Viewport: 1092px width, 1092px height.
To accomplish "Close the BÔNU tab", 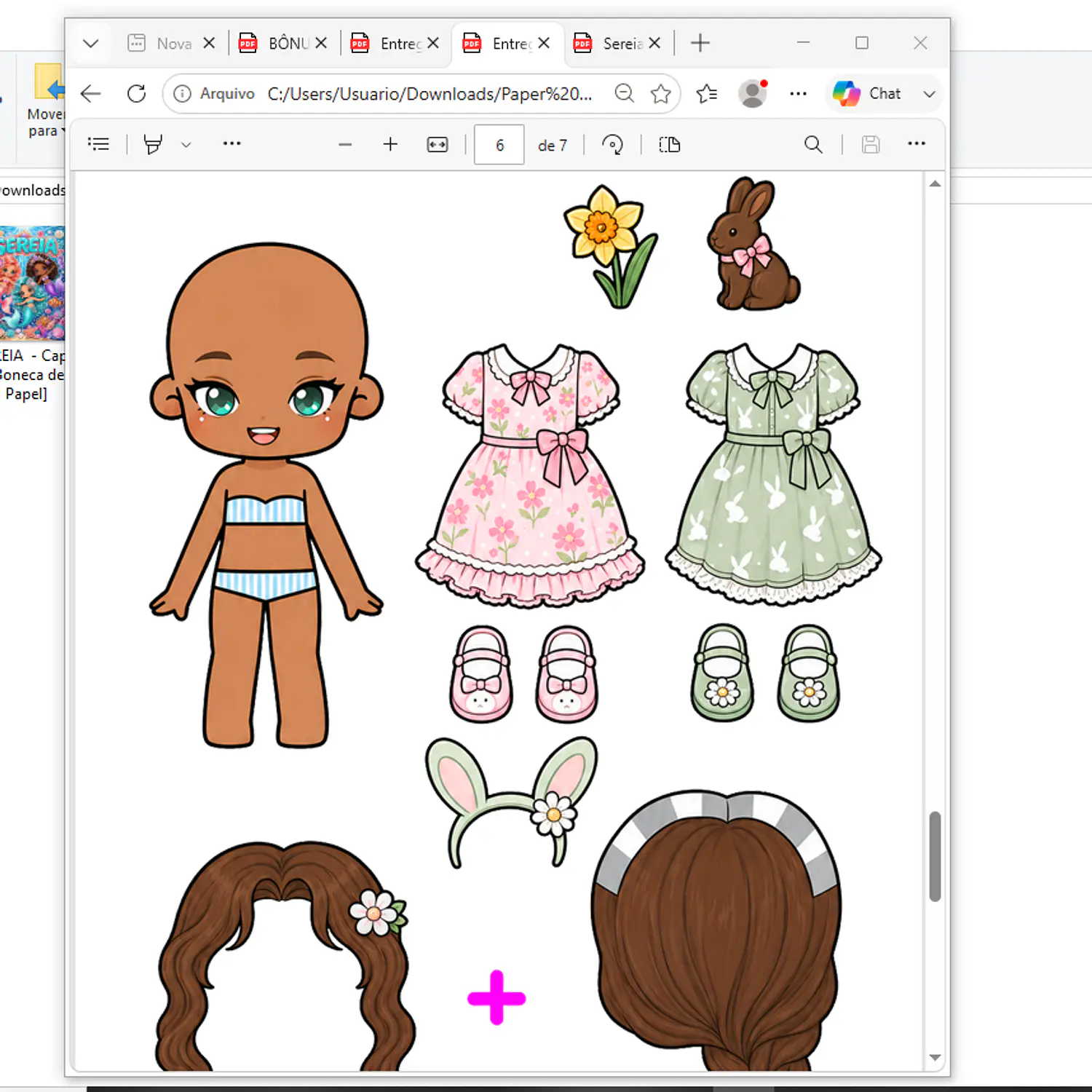I will 321,44.
